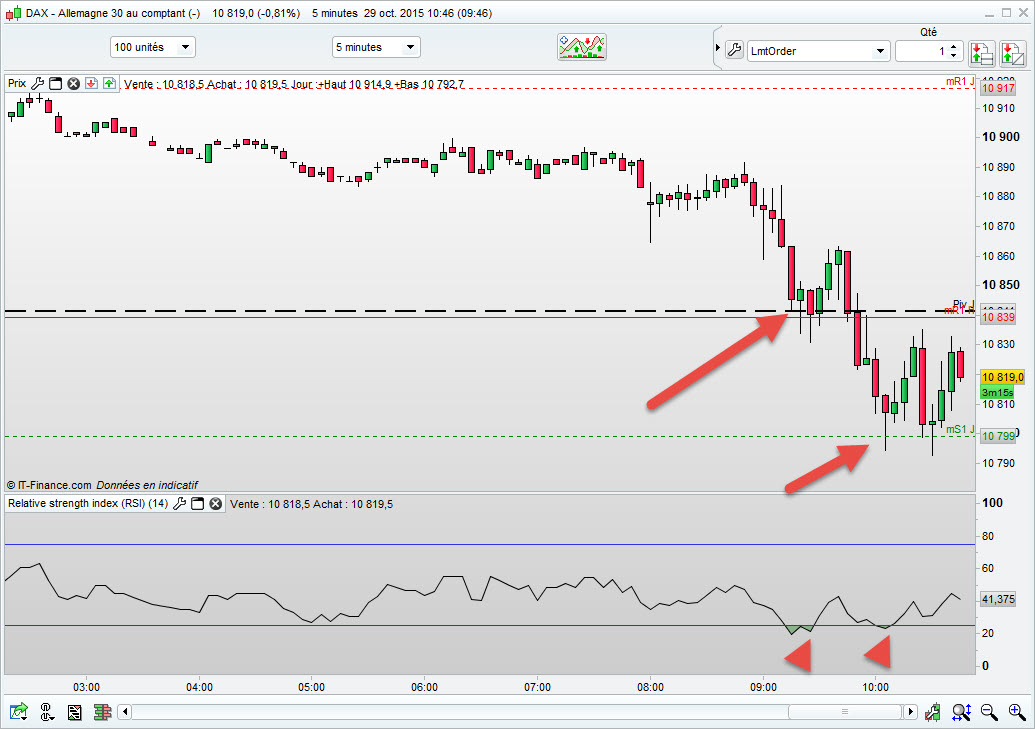Click the Prix panel label
This screenshot has width=1035, height=729.
[x=17, y=83]
